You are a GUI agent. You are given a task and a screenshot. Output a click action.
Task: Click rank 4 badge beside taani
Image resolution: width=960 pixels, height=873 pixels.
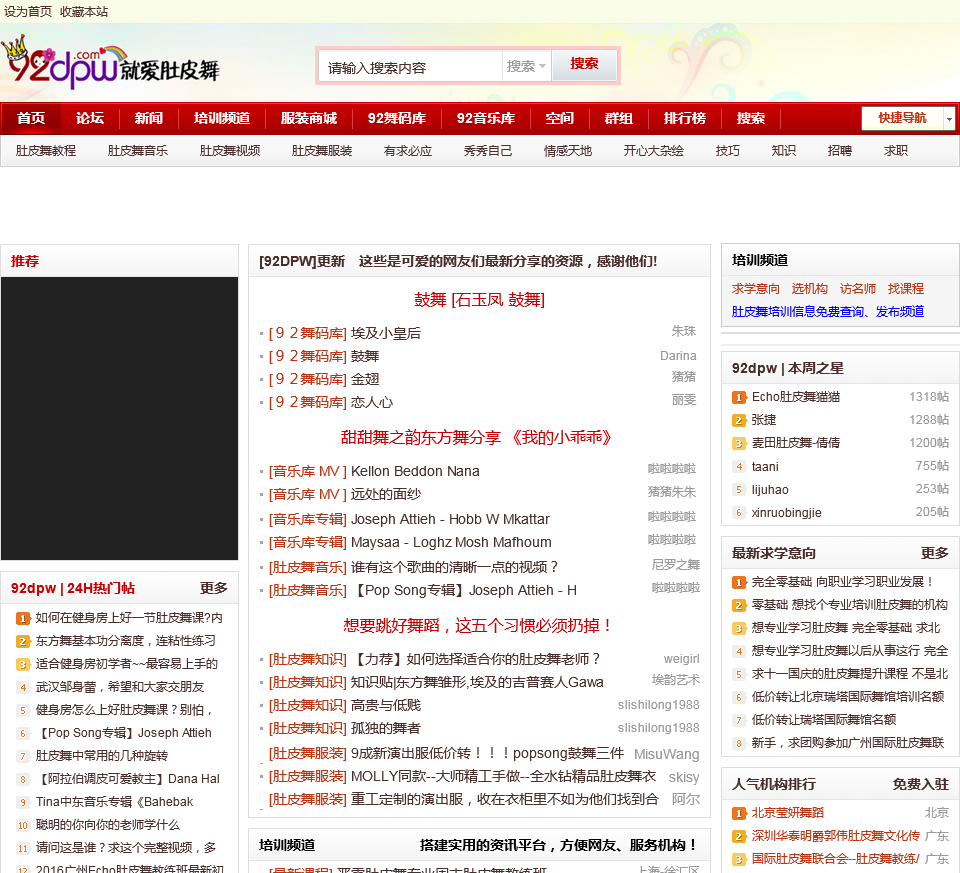point(739,466)
